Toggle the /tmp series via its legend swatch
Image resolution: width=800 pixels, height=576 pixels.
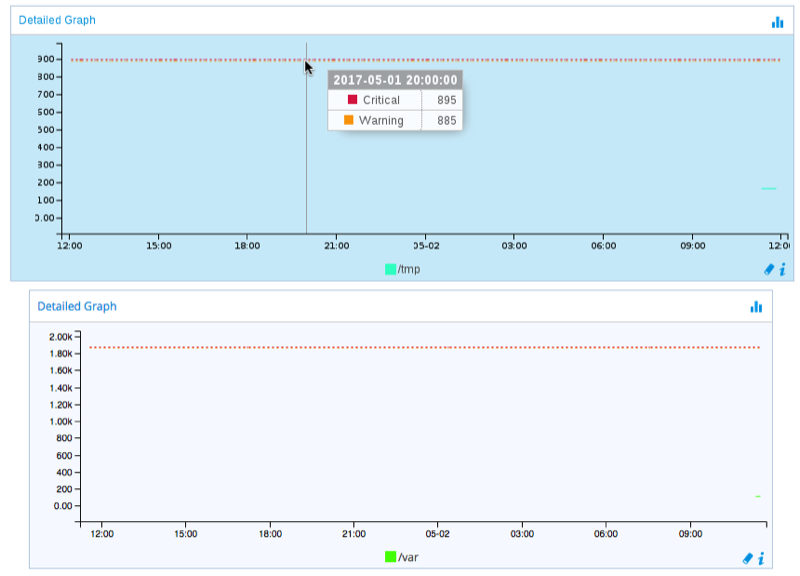click(390, 269)
